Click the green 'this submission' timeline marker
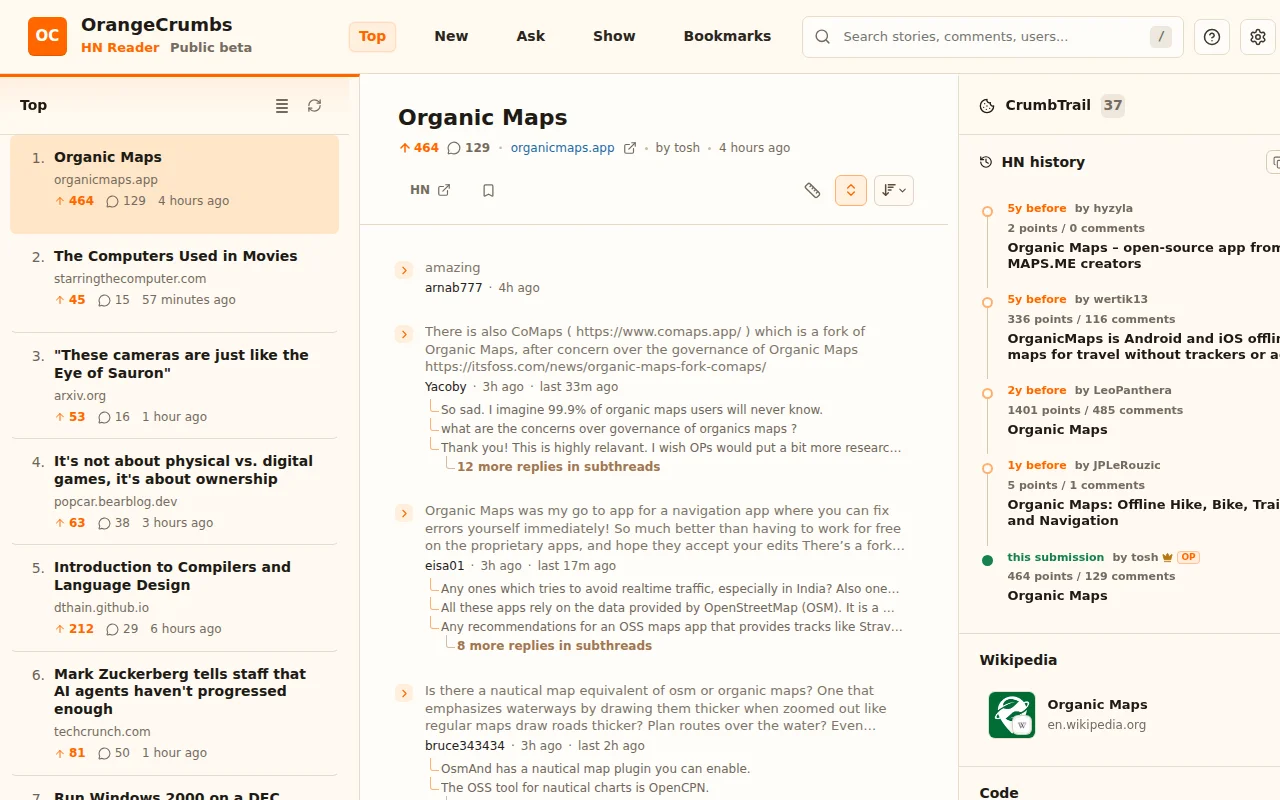The width and height of the screenshot is (1280, 800). tap(988, 560)
